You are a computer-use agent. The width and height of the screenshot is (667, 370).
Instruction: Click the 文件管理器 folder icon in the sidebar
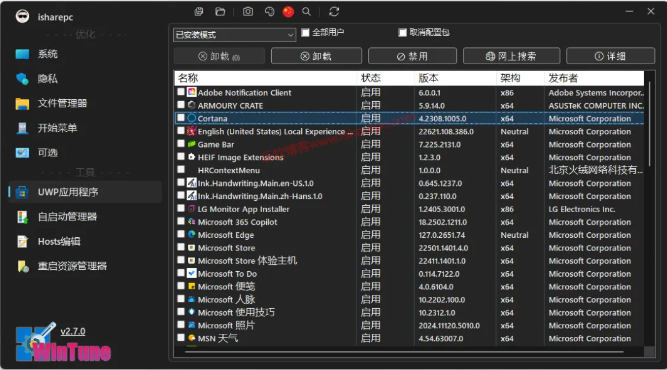[x=22, y=103]
